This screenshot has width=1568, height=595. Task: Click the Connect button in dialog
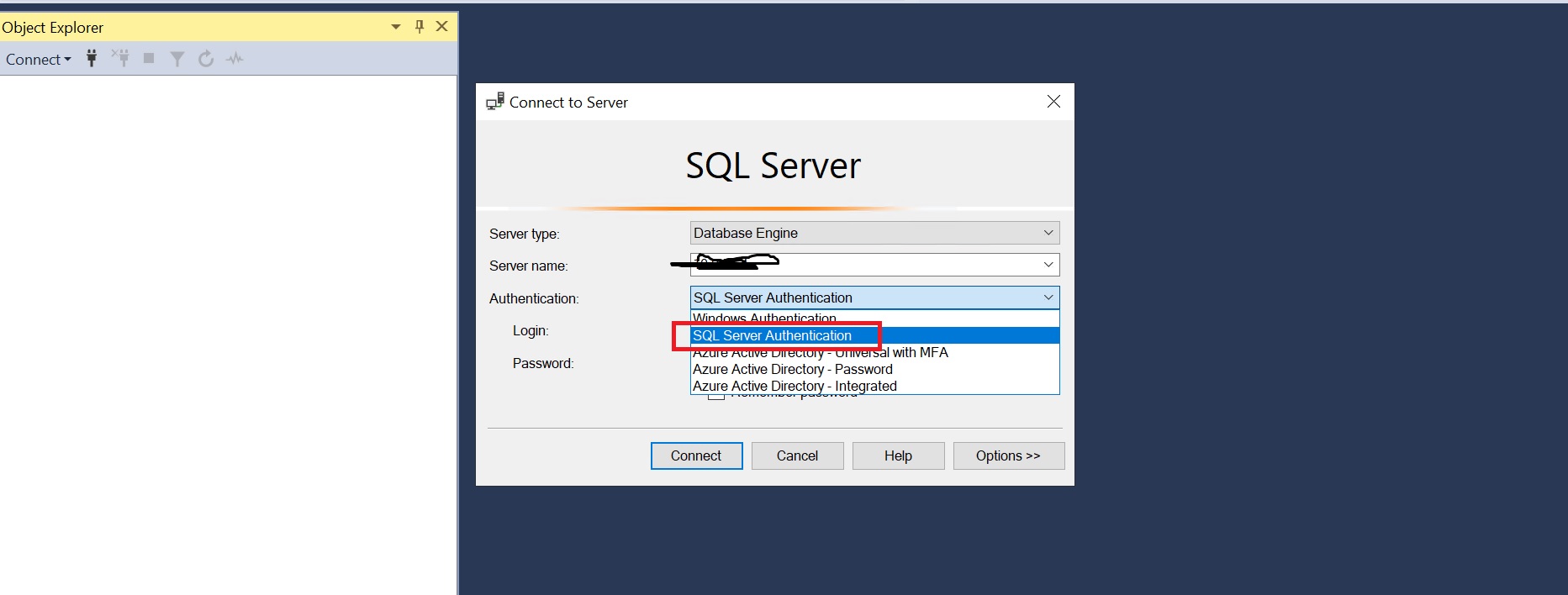pyautogui.click(x=696, y=455)
